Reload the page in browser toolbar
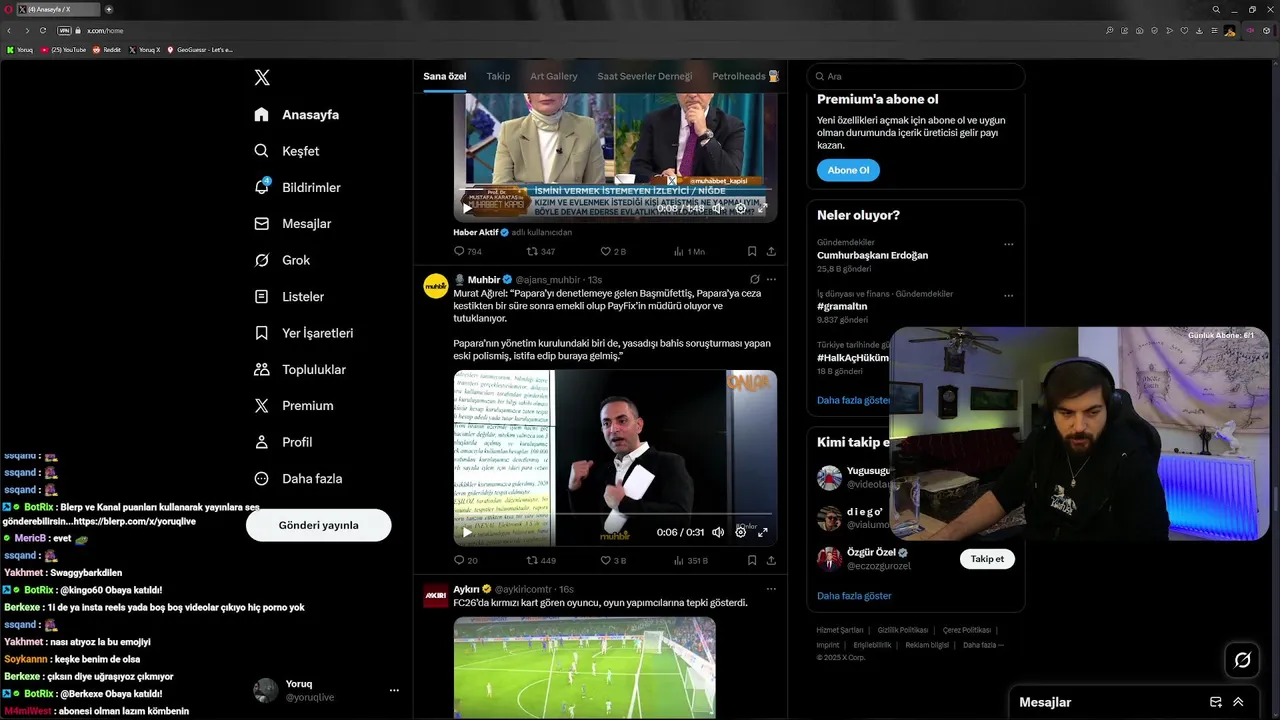 coord(43,31)
